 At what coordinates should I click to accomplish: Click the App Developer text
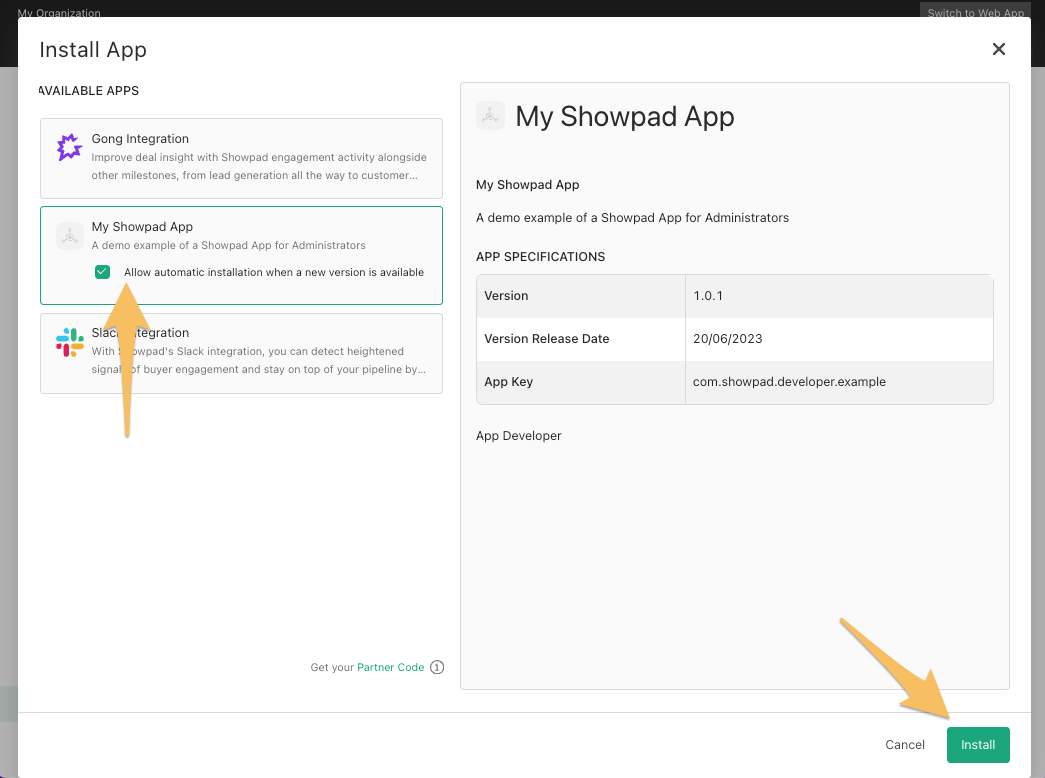(519, 436)
